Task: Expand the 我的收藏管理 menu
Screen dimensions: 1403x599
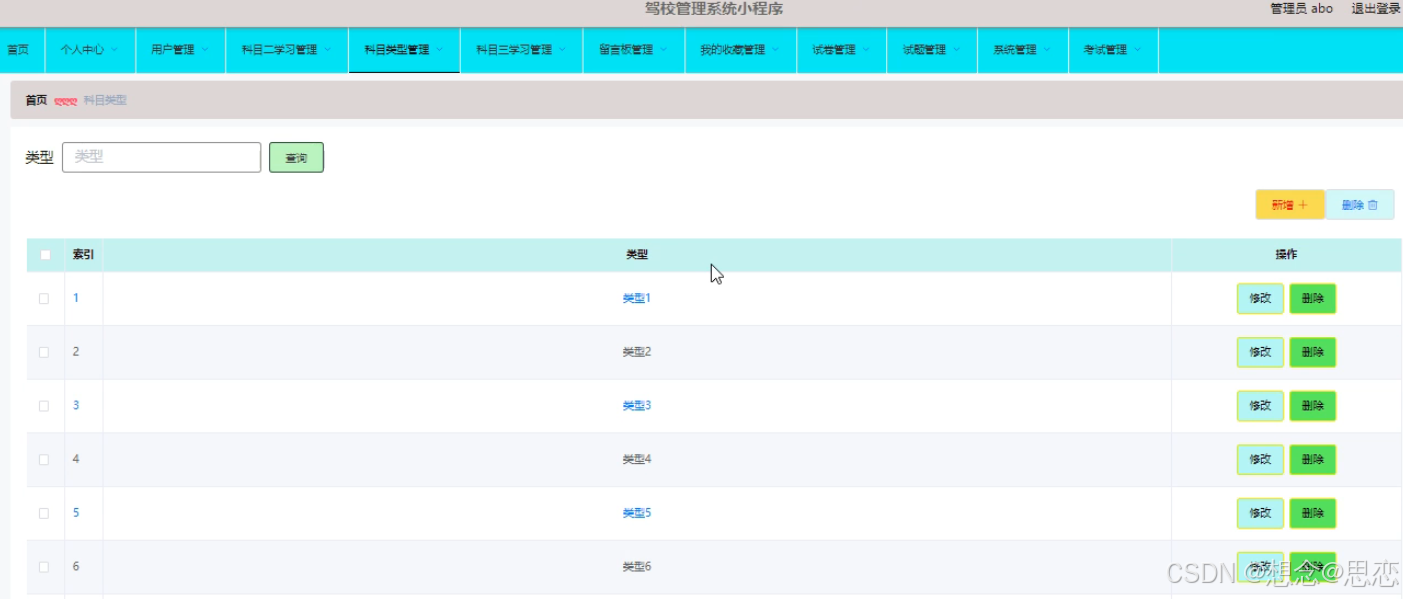Action: (x=740, y=50)
